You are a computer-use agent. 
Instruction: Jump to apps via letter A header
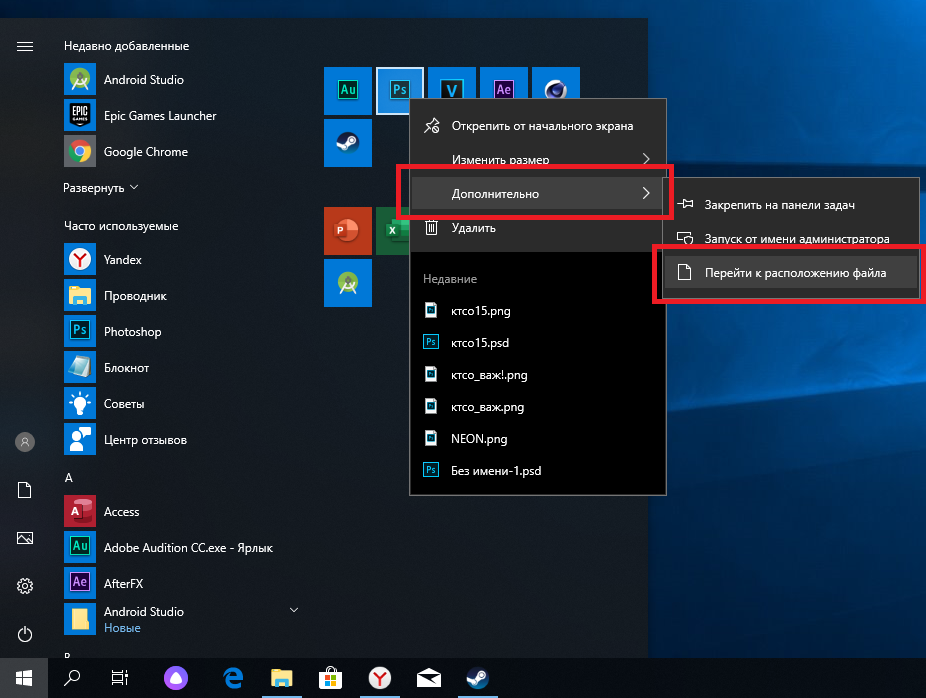[x=69, y=478]
